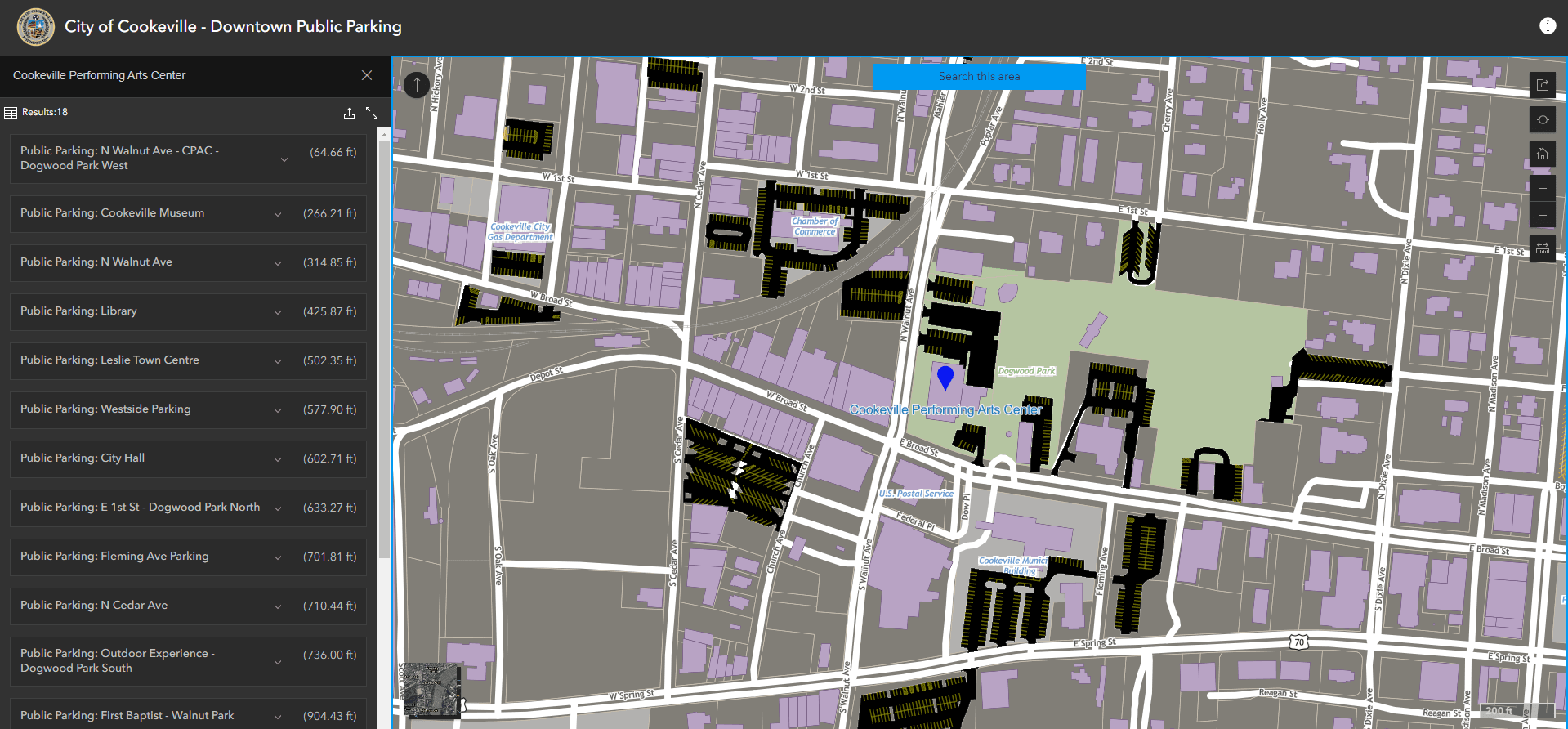Reset map orientation with compass arrow
Image resolution: width=1568 pixels, height=729 pixels.
[x=417, y=84]
